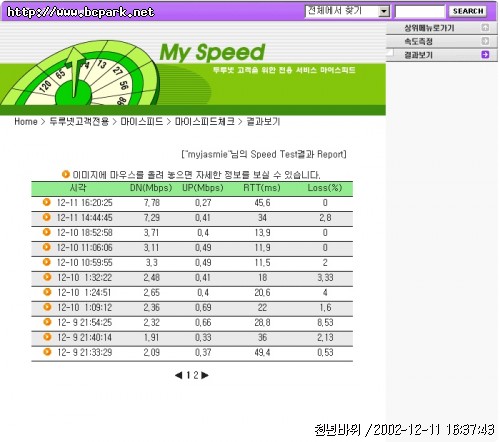Go to previous page with left arrow

[179, 375]
